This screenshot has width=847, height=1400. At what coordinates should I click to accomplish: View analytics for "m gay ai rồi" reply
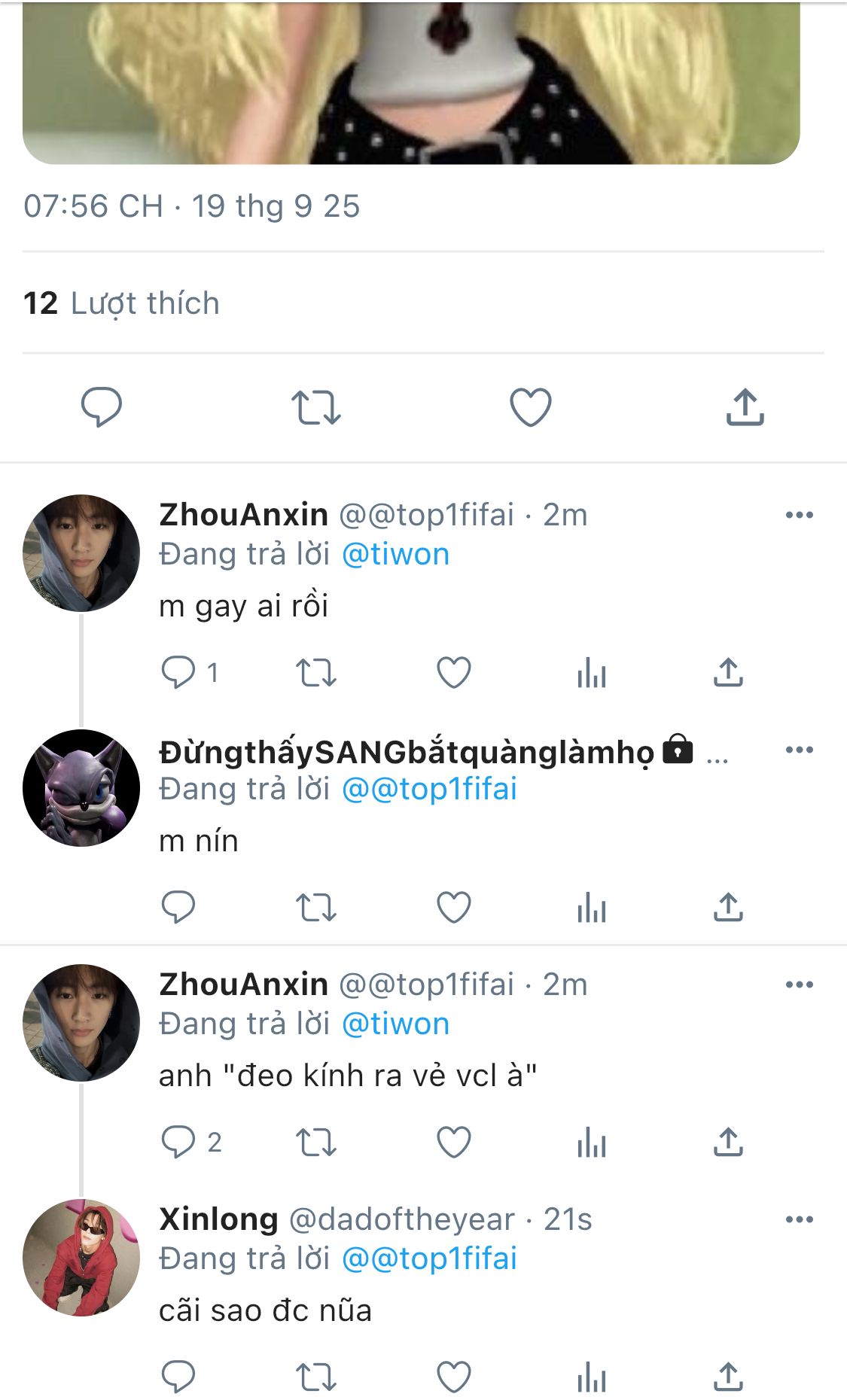click(x=592, y=673)
